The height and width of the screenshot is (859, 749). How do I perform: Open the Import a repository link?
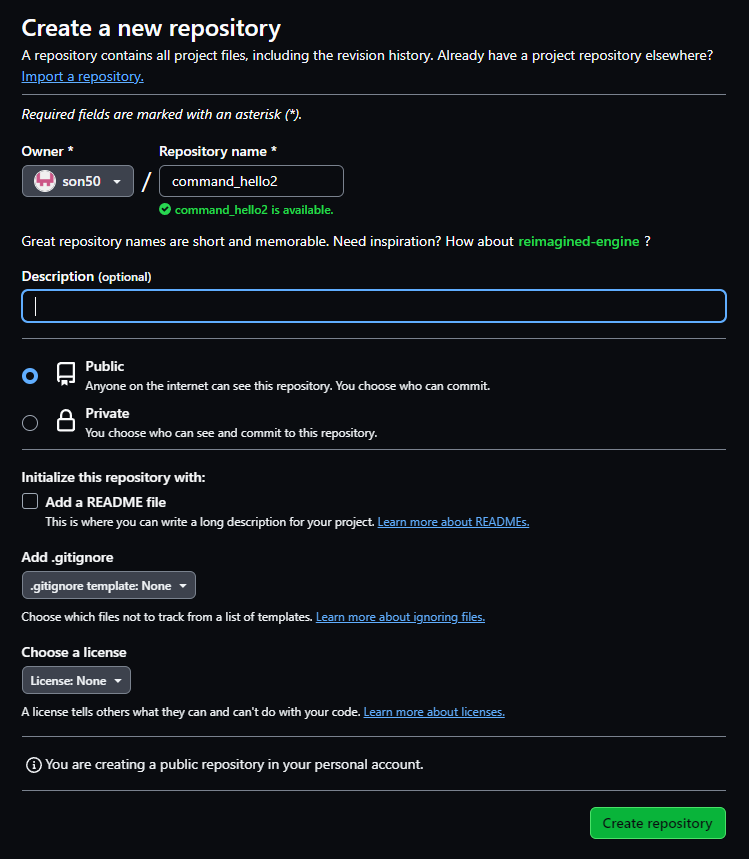tap(83, 76)
